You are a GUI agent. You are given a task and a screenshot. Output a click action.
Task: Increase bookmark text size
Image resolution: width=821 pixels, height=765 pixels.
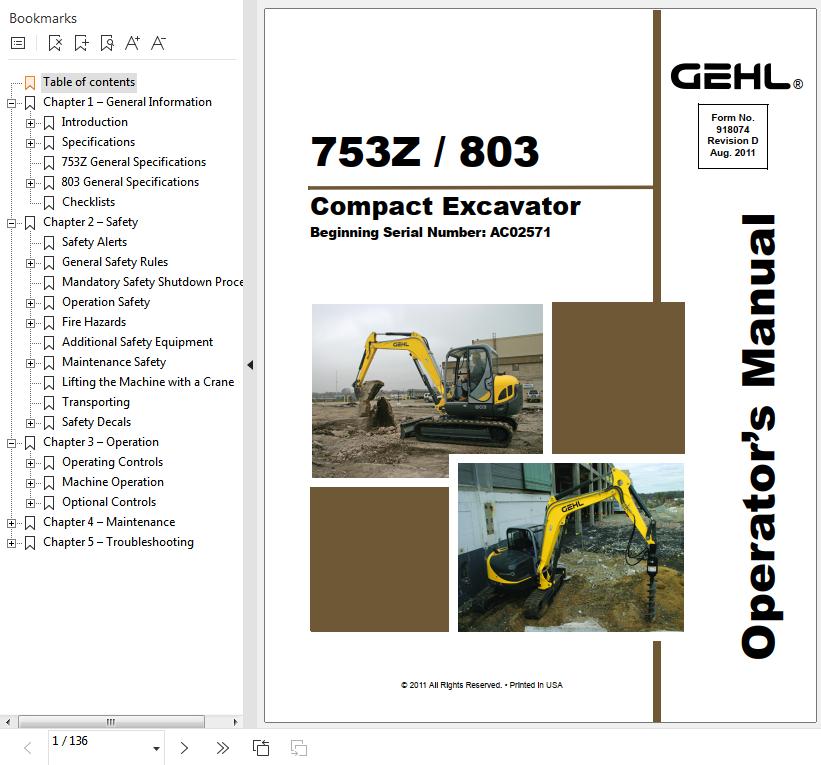coord(132,43)
